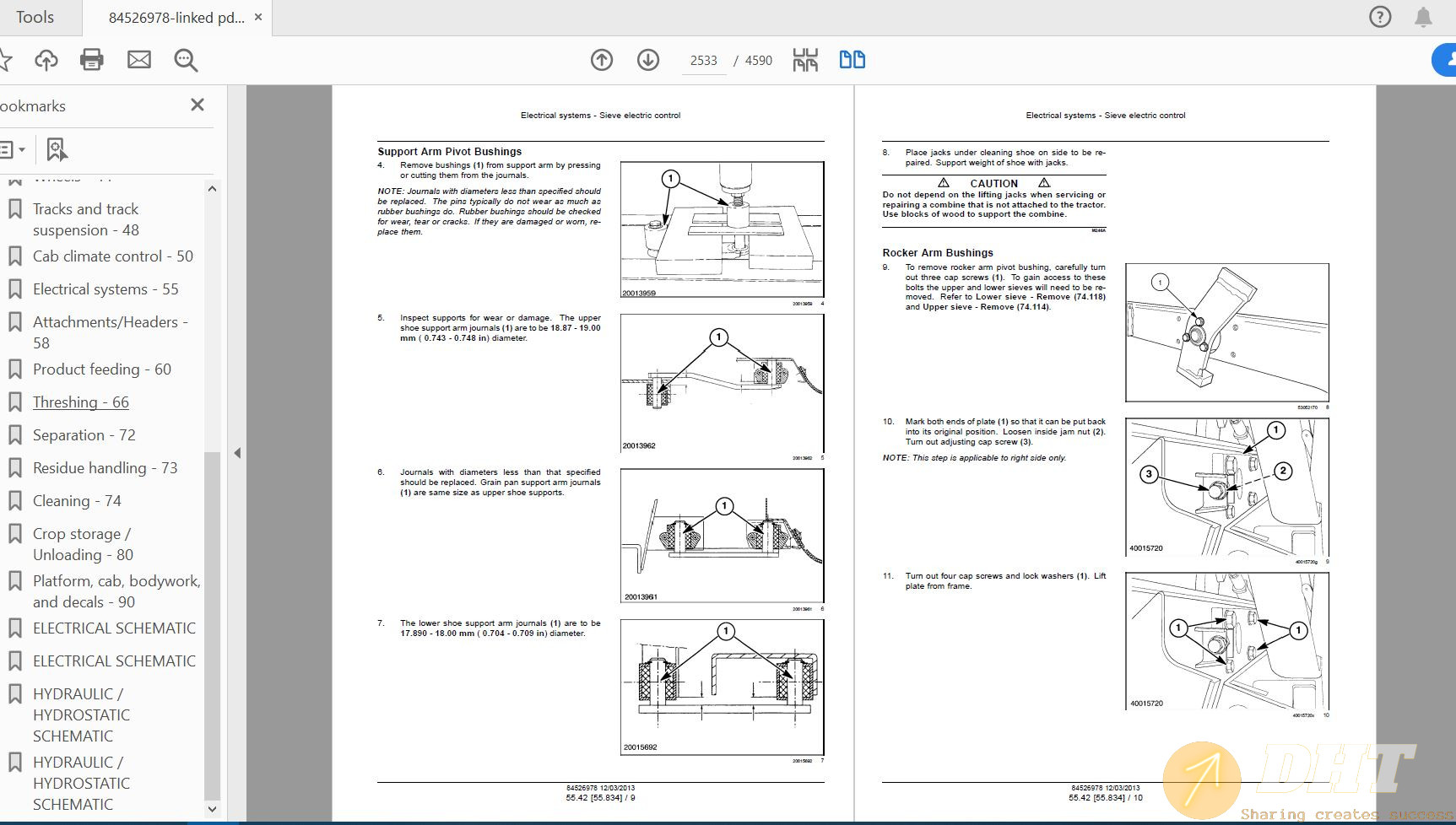Screen dimensions: 1456x825
Task: Jump to Electrical systems - 55 bookmark
Action: [106, 289]
